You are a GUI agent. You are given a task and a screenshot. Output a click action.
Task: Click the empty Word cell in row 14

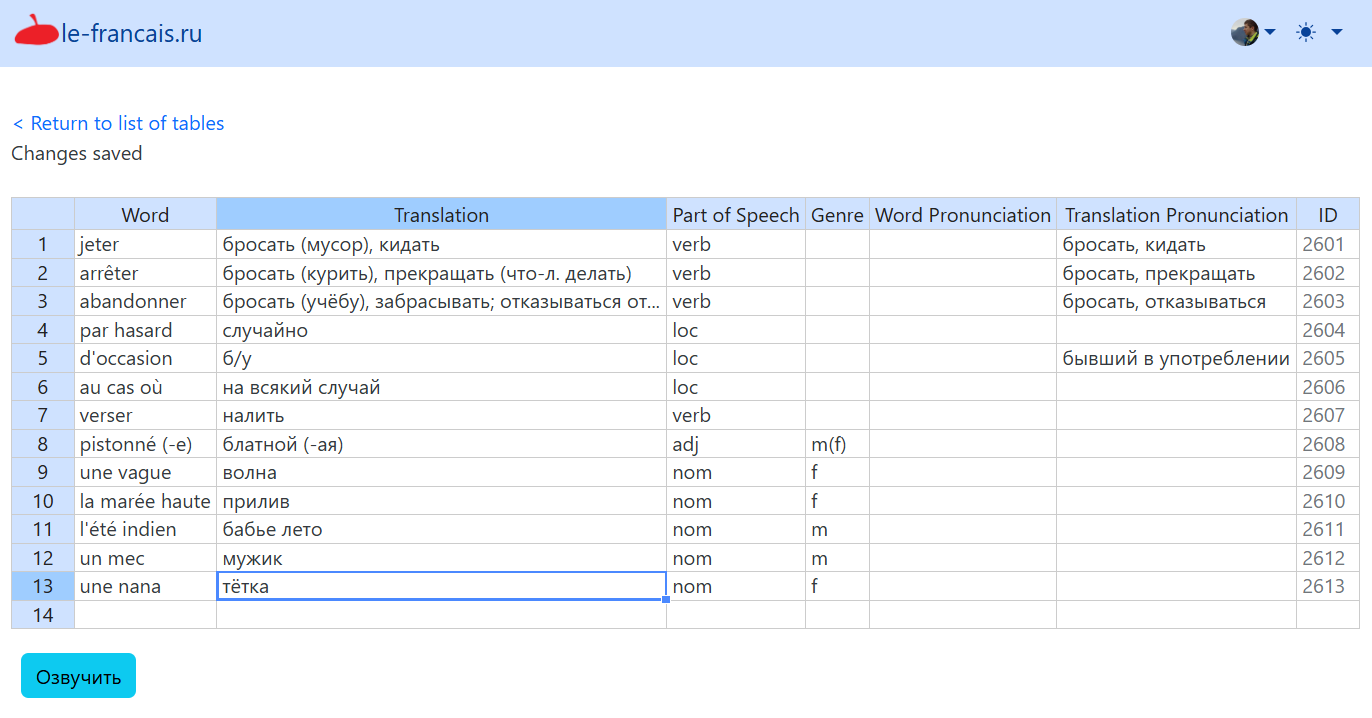(x=145, y=615)
